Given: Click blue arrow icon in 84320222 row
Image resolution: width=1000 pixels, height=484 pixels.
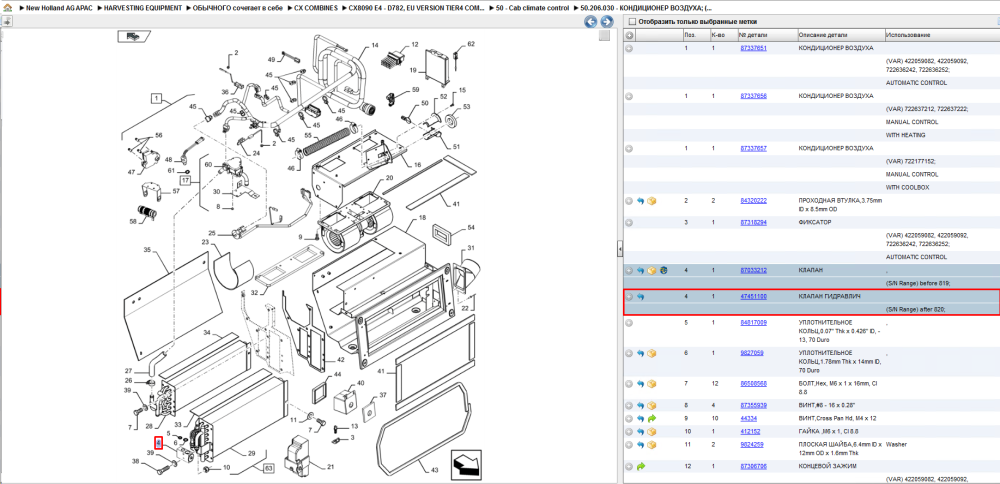Looking at the screenshot, I should point(640,201).
